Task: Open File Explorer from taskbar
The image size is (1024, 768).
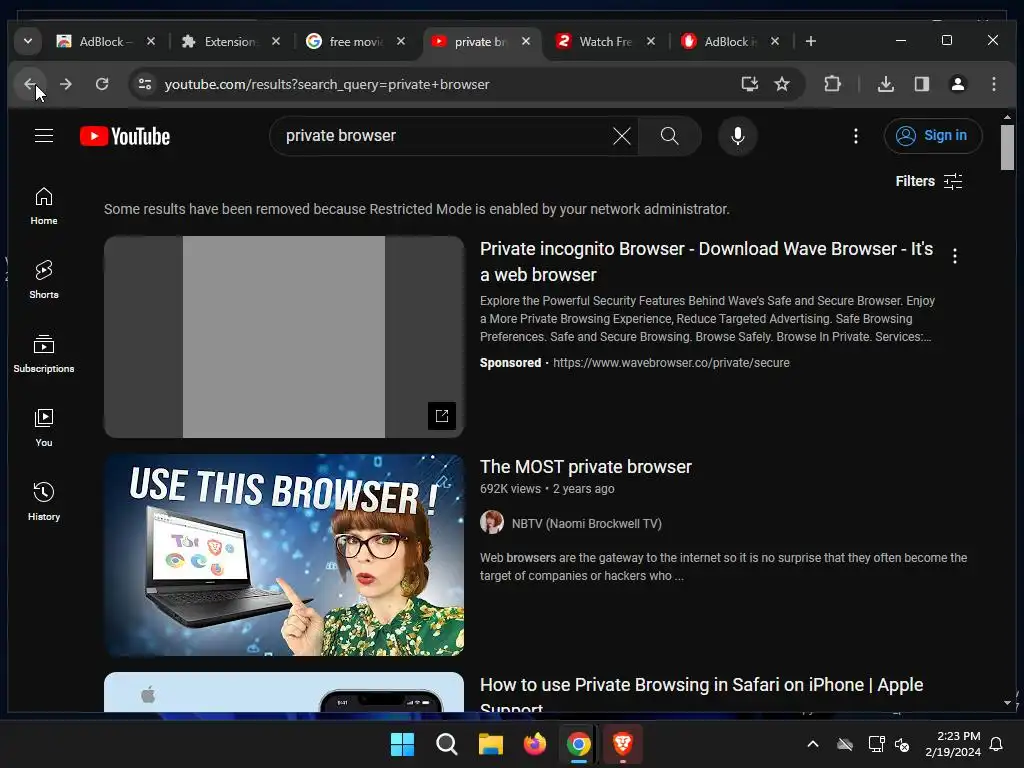Action: [490, 744]
